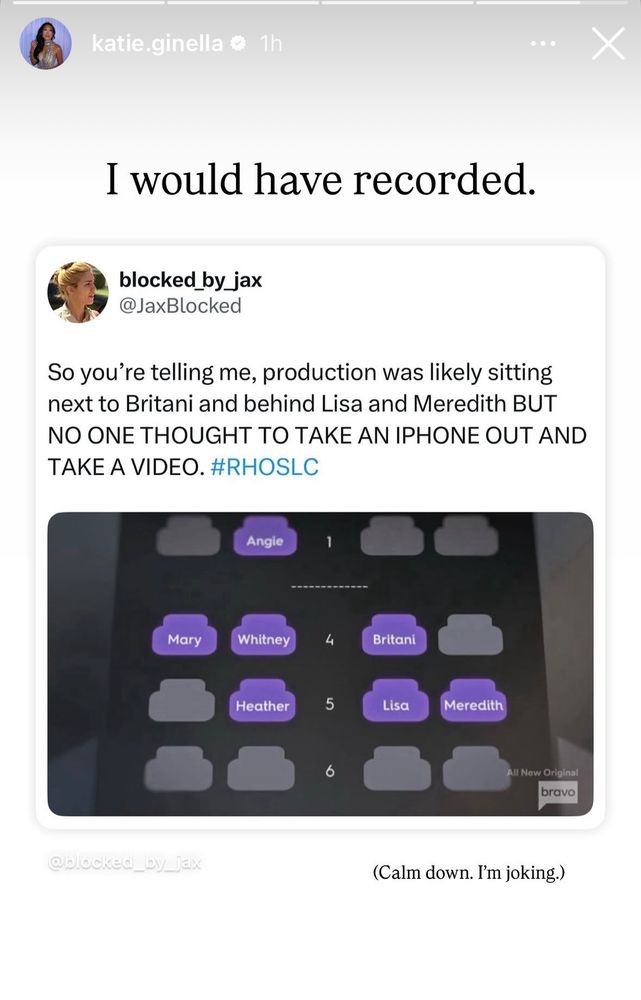Select the Whitney seat icon
This screenshot has width=641, height=1000.
pos(263,635)
